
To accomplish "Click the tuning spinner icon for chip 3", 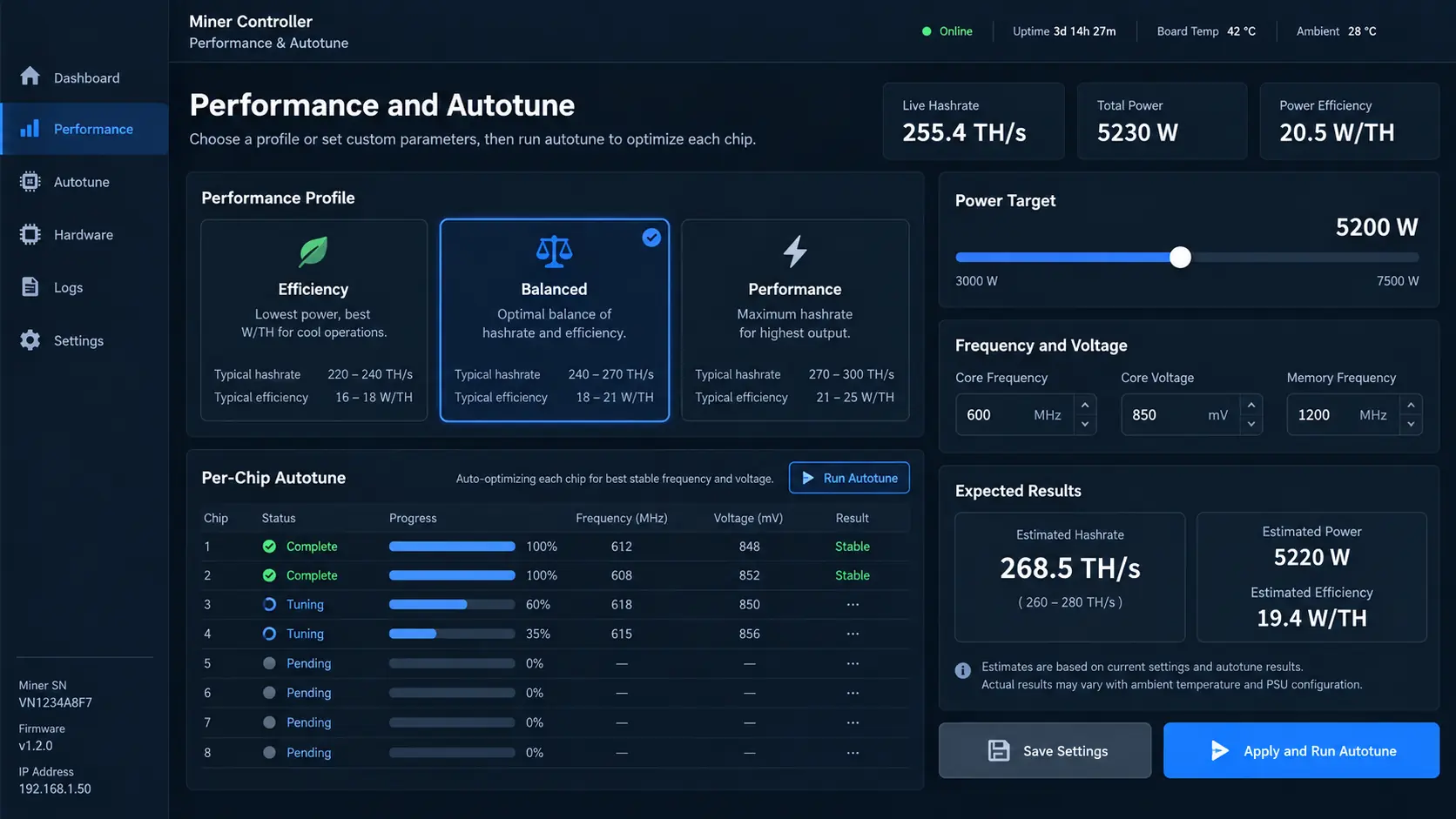I will coord(269,604).
